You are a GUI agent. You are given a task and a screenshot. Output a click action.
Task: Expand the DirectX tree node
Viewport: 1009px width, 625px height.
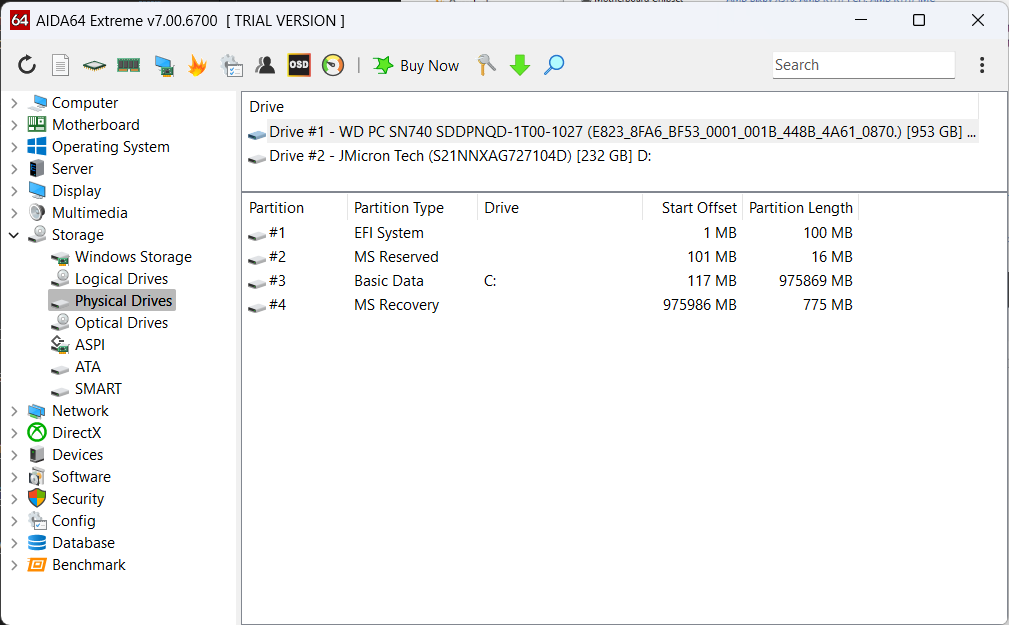pyautogui.click(x=14, y=433)
